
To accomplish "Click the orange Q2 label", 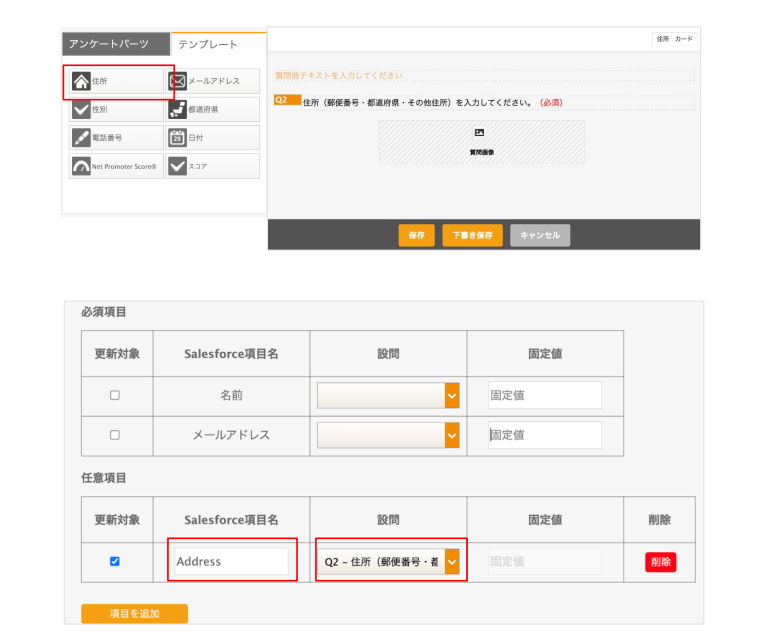I will click(x=287, y=100).
